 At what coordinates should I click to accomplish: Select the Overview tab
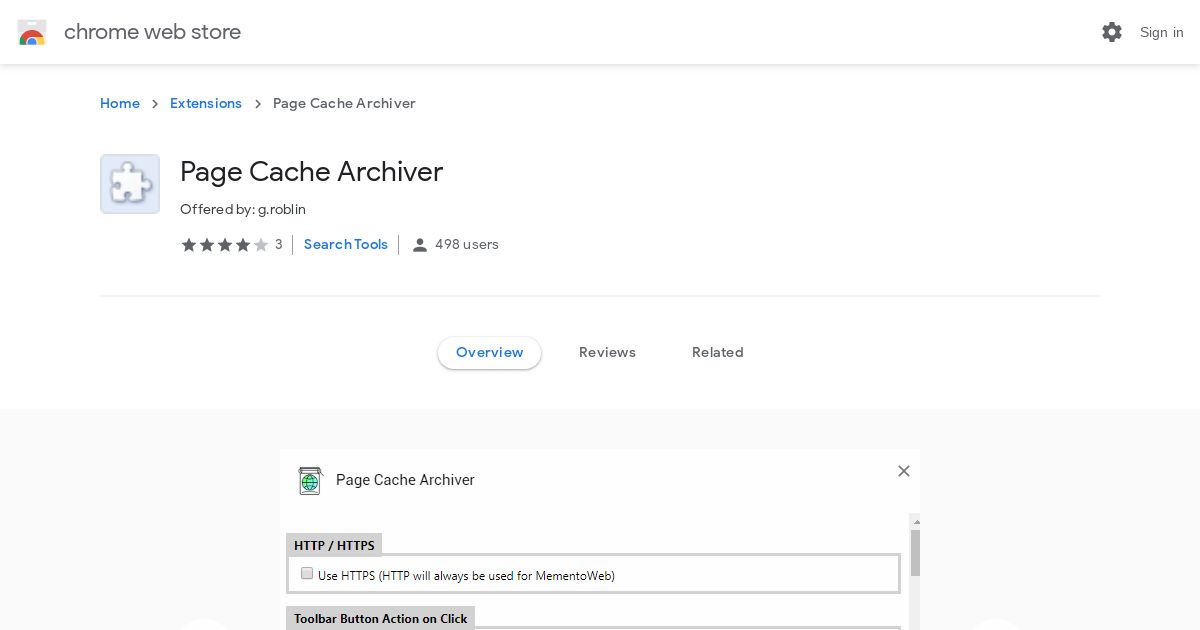click(x=490, y=353)
